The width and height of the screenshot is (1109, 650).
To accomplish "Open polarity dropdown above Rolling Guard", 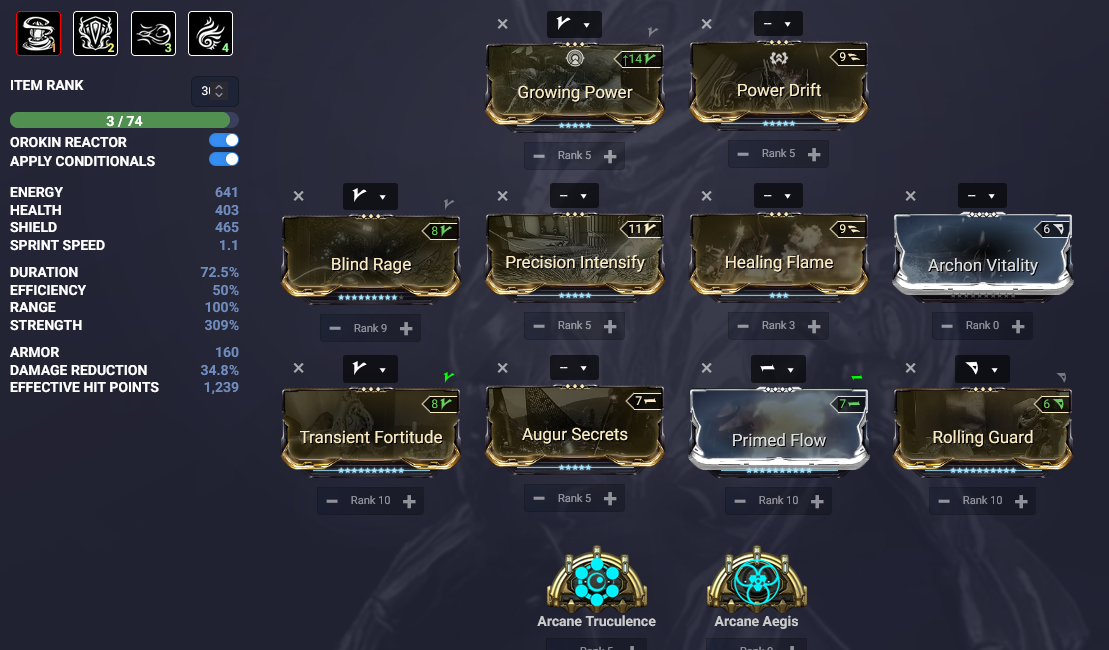I will (x=982, y=368).
